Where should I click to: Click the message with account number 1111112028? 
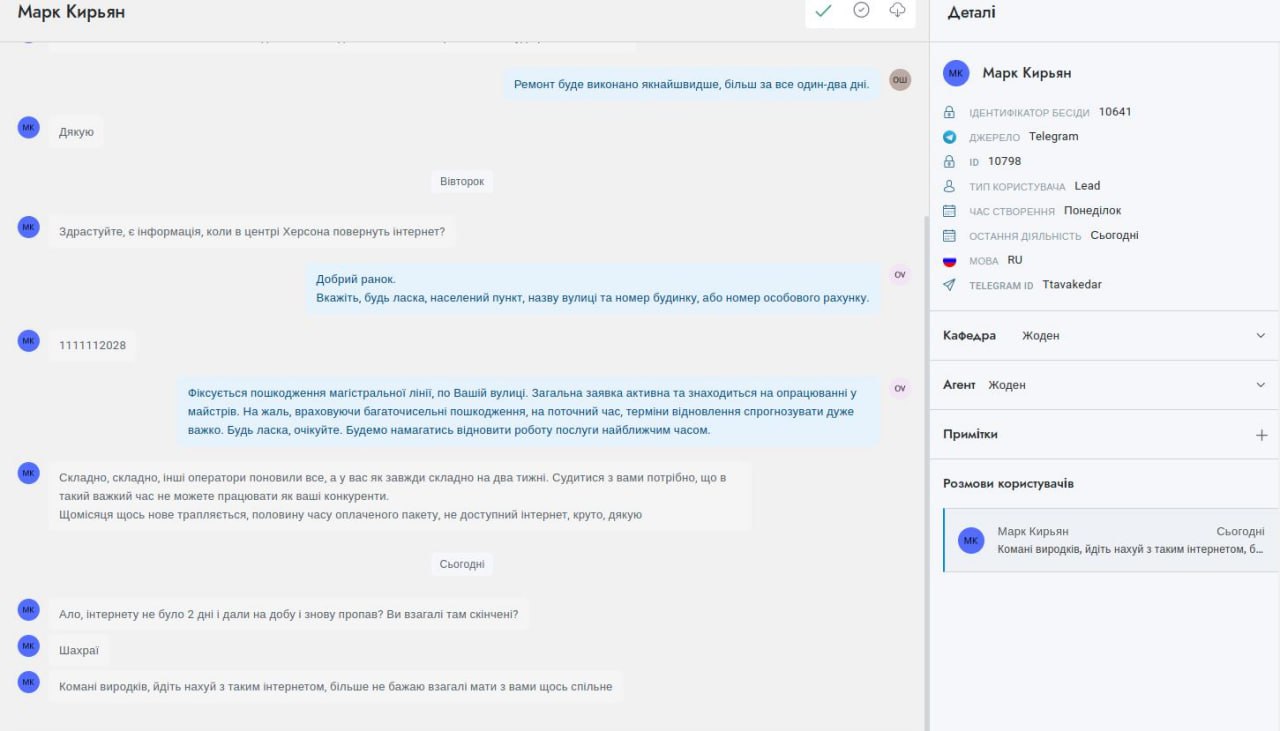[92, 346]
